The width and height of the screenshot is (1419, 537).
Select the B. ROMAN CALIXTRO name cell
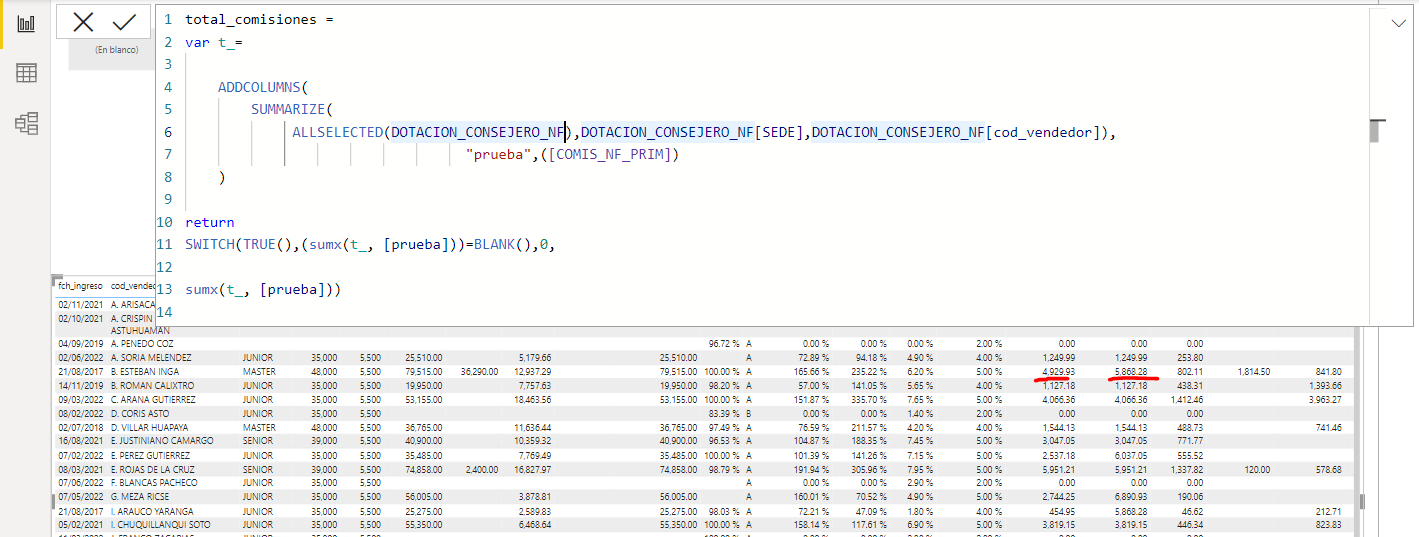point(151,385)
